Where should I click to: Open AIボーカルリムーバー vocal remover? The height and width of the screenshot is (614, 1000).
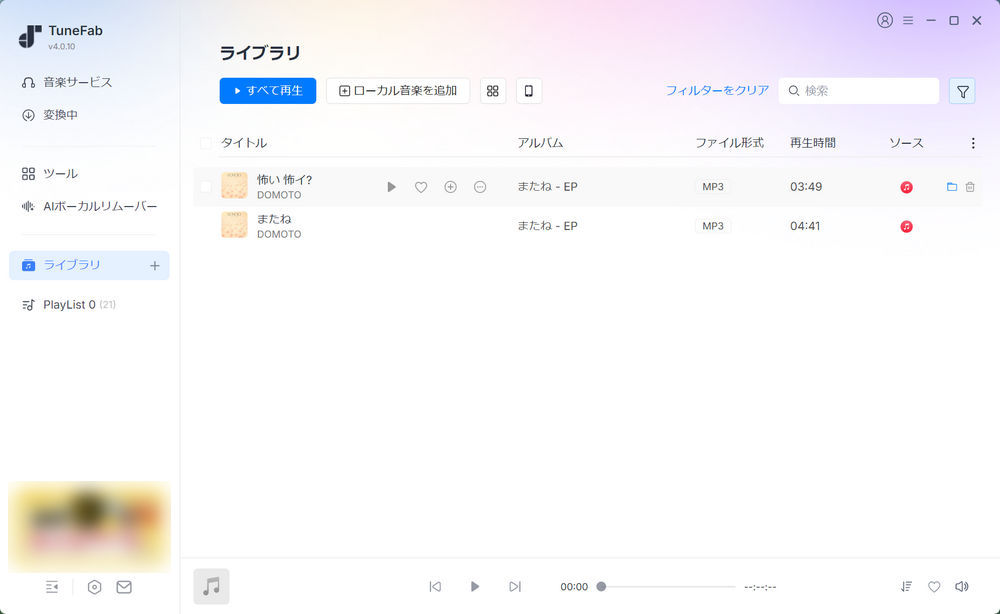[x=89, y=206]
